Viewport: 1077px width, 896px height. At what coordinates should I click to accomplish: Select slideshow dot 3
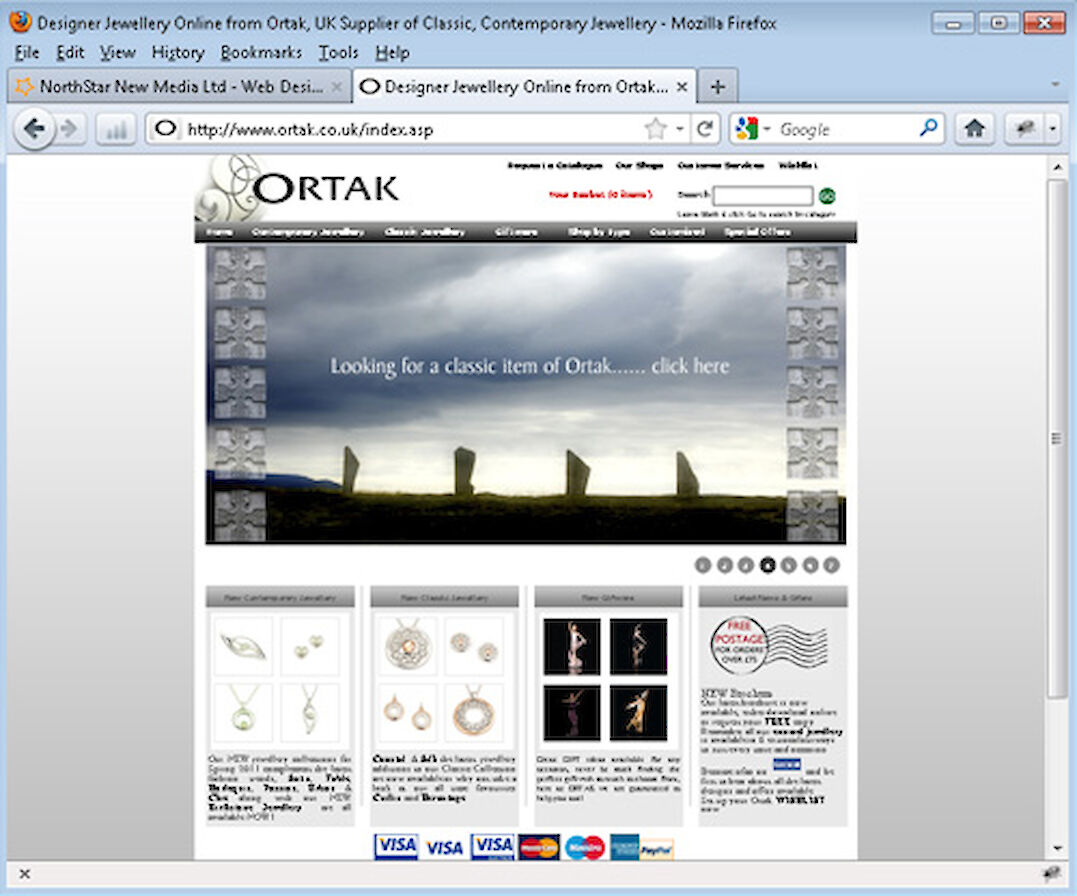(746, 565)
